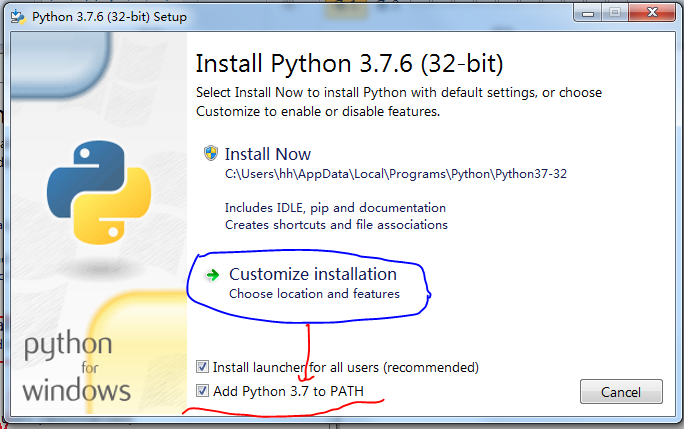
Task: Click the green arrow next to Customize installation
Action: click(212, 275)
